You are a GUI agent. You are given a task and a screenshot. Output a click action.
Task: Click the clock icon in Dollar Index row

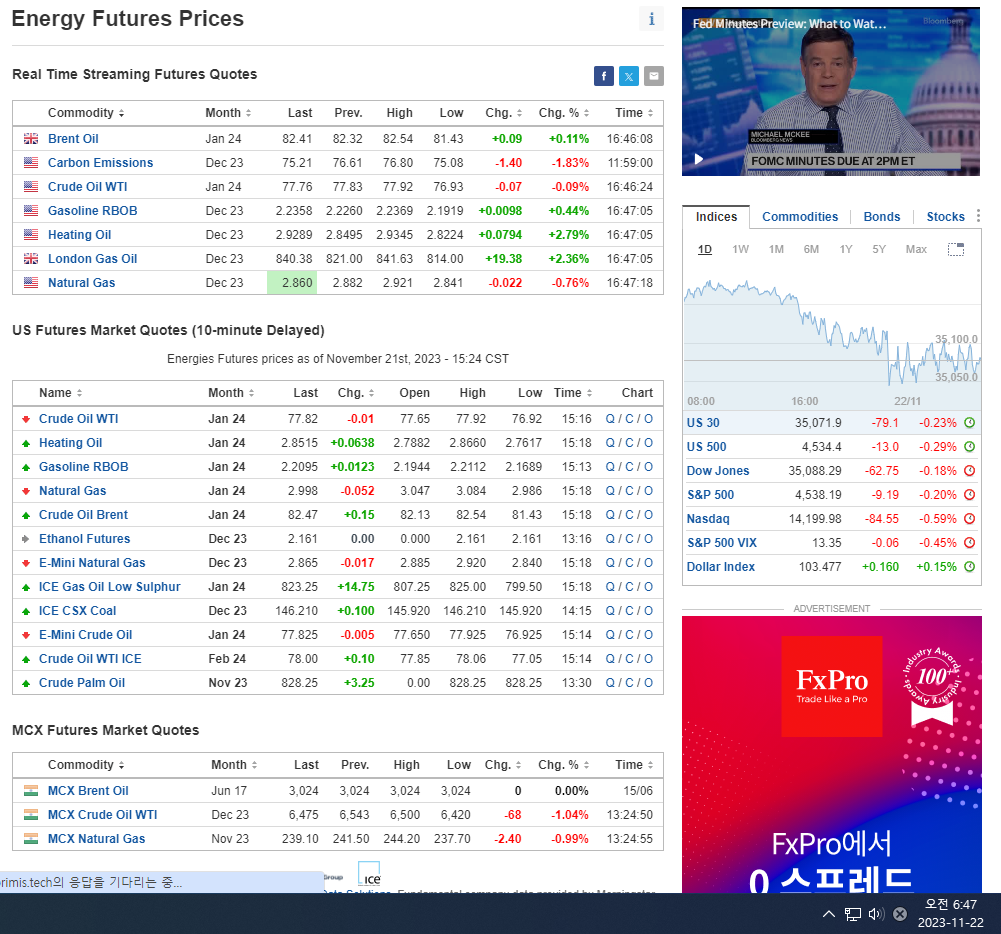(x=969, y=566)
